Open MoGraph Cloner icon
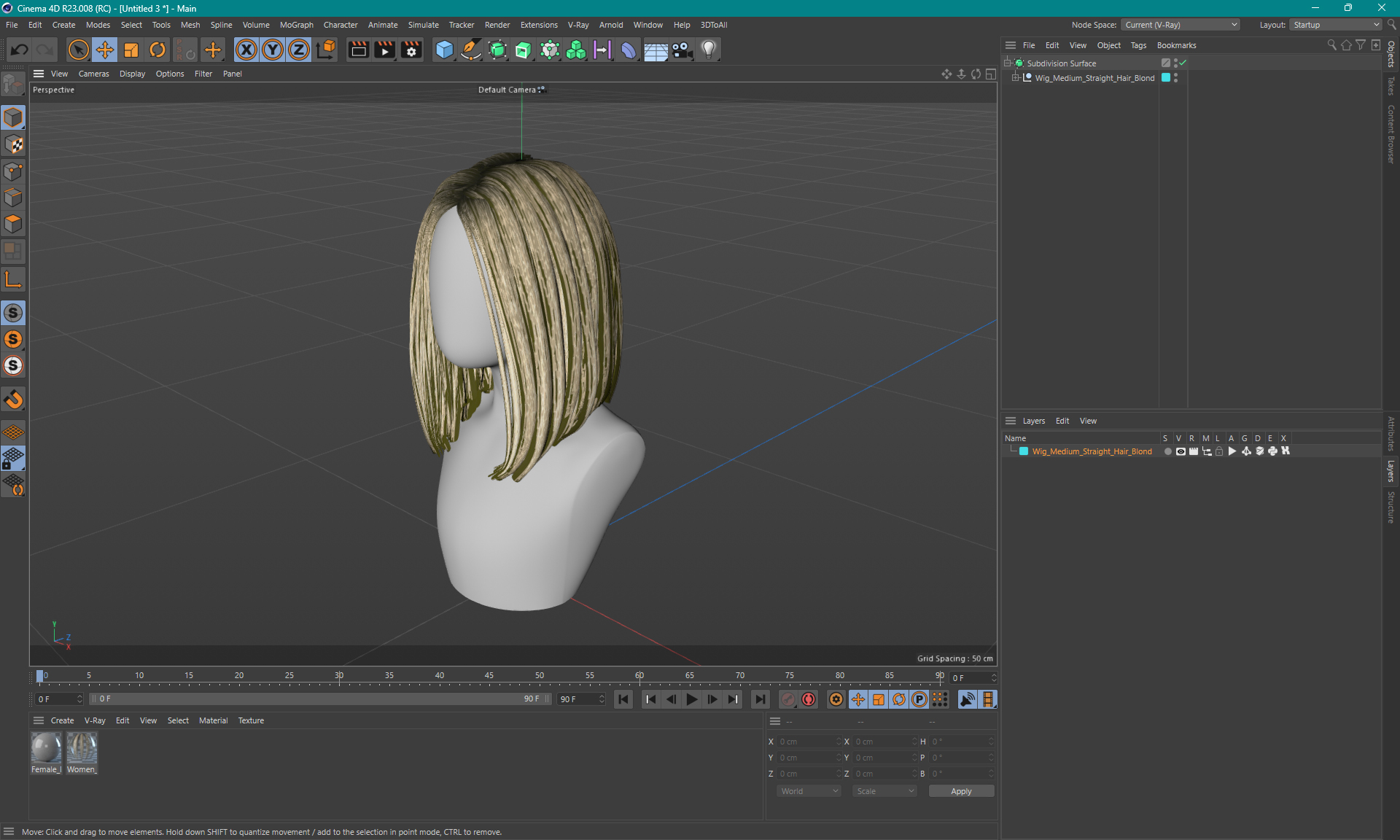The height and width of the screenshot is (840, 1400). coord(576,50)
